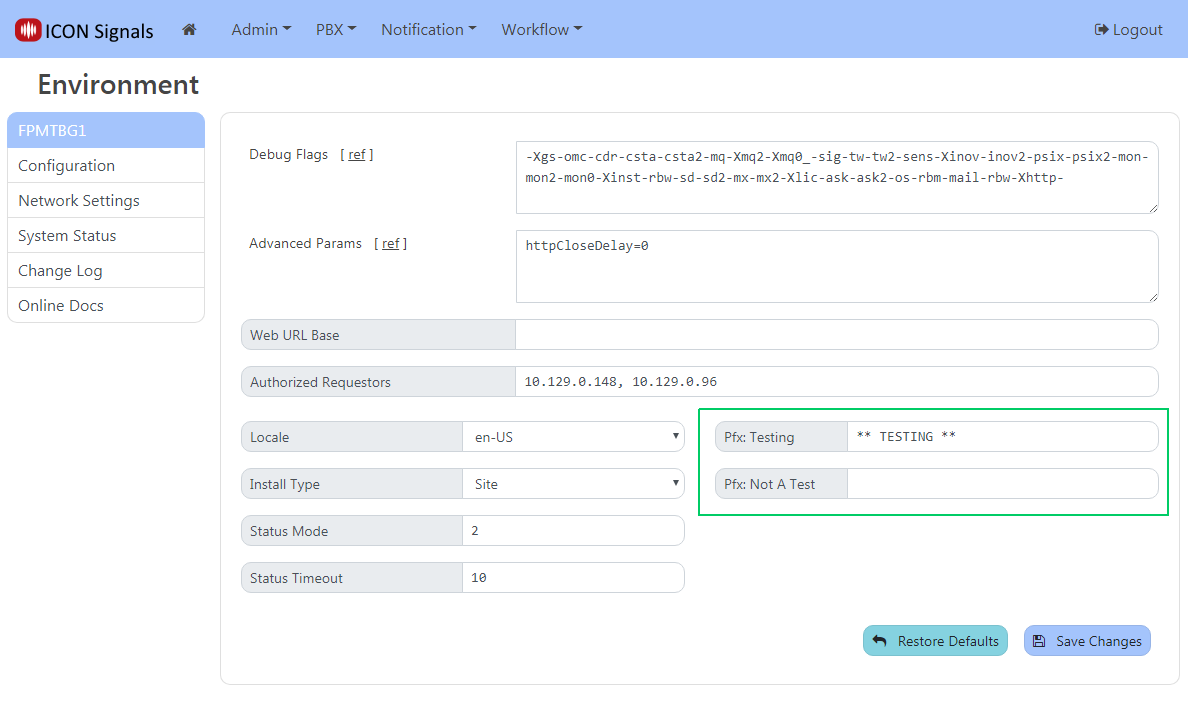The image size is (1188, 702).
Task: Click the Save Changes button
Action: click(x=1087, y=641)
